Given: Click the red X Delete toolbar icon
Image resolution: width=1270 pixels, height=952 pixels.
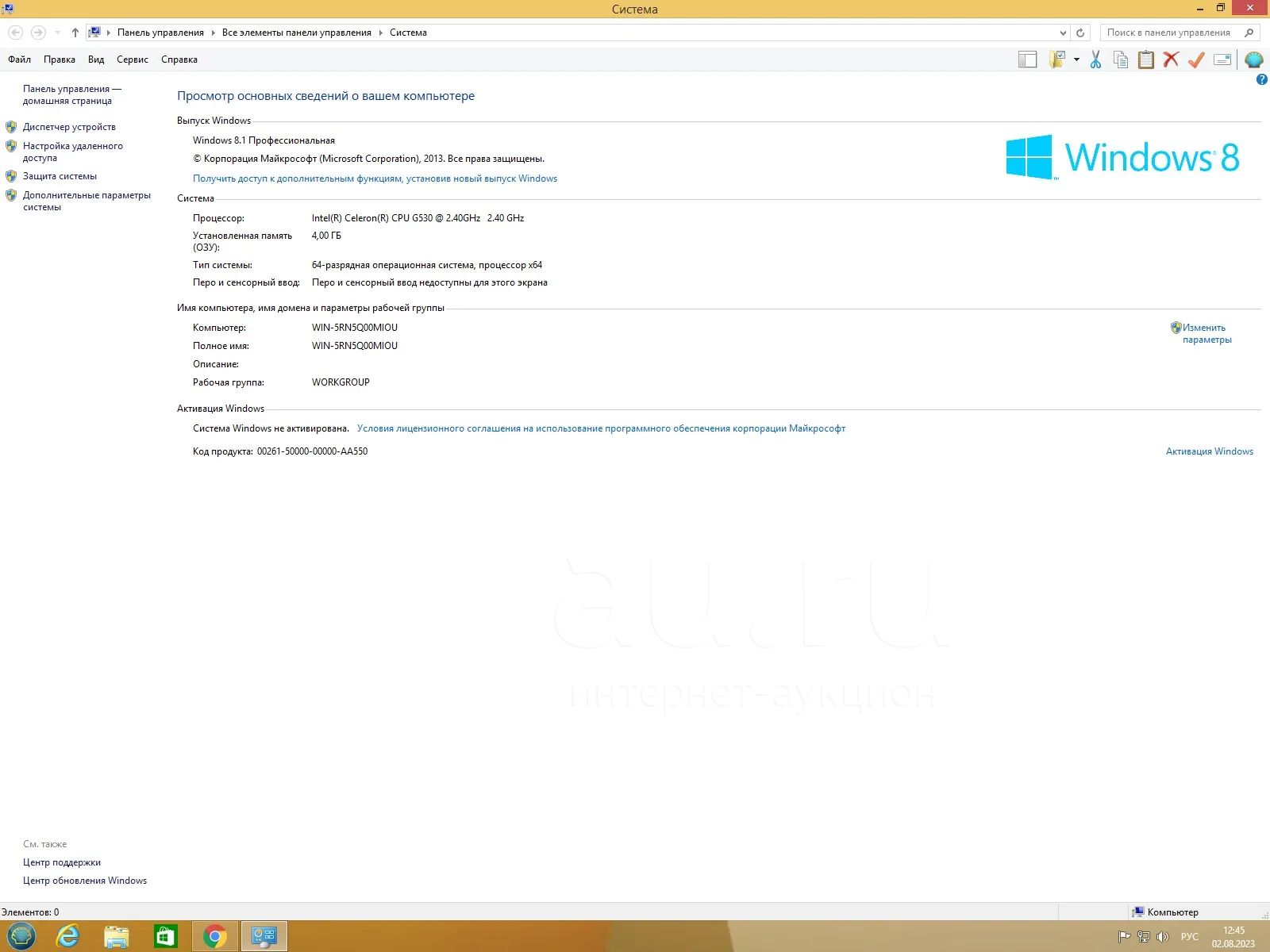Looking at the screenshot, I should (1171, 59).
